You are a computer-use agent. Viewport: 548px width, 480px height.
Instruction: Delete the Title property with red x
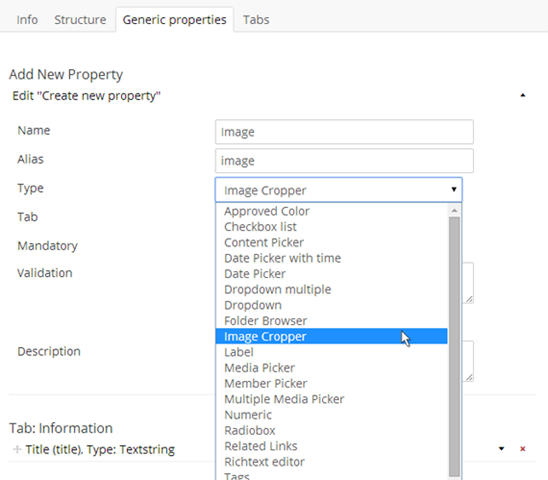pyautogui.click(x=522, y=449)
